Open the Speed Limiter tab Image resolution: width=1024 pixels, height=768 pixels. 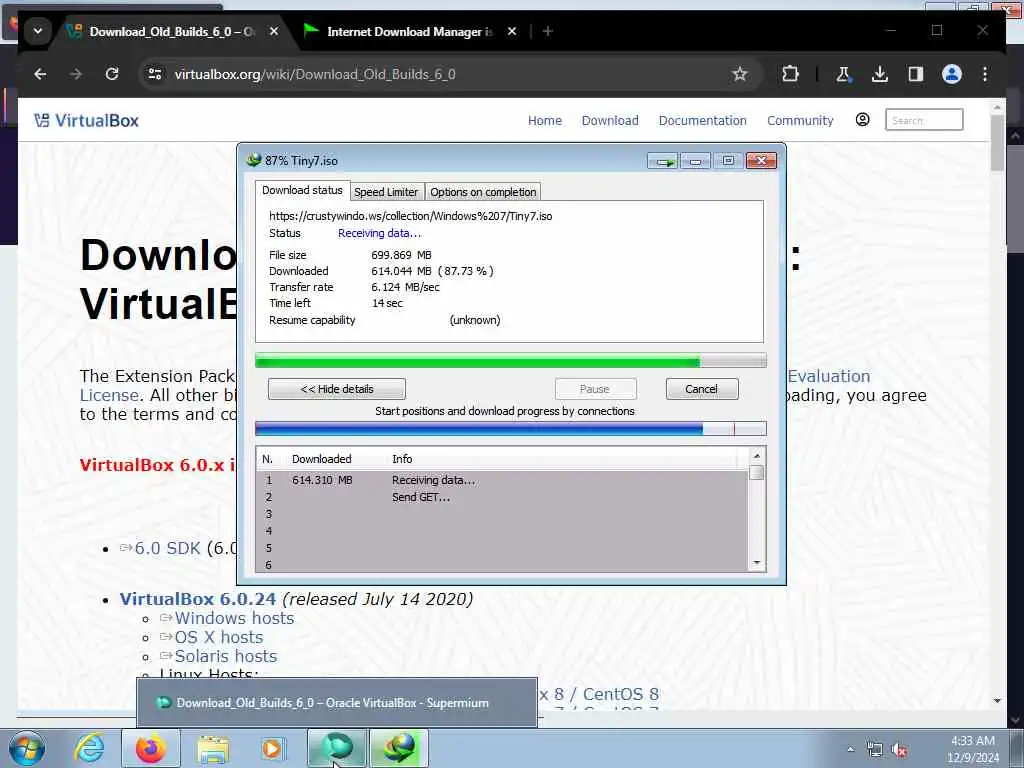386,192
